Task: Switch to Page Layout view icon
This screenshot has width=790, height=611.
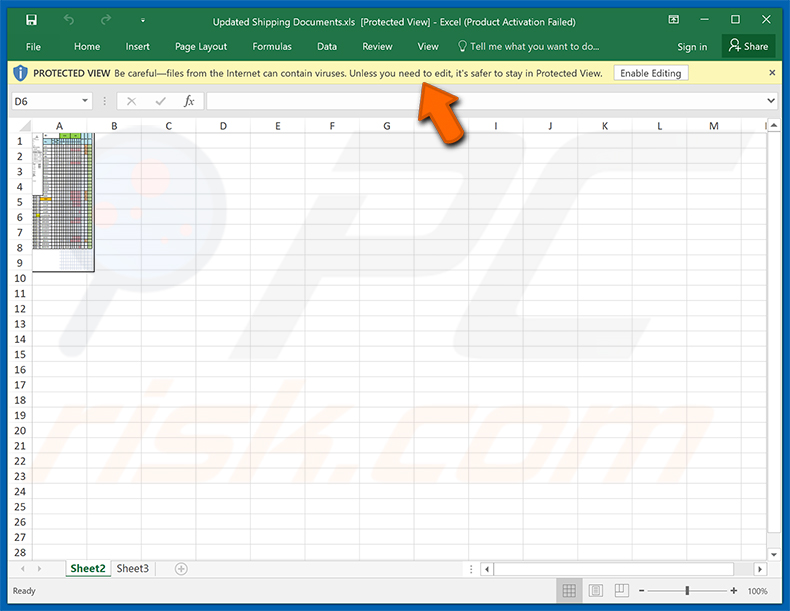Action: [x=596, y=590]
